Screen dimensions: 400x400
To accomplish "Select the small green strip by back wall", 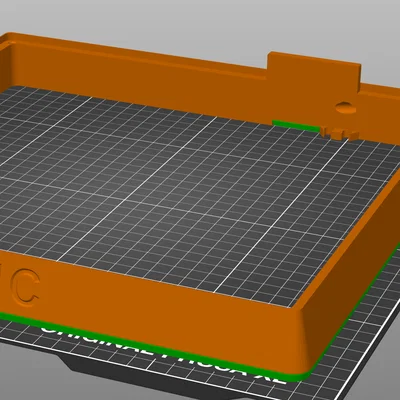I will click(x=296, y=126).
